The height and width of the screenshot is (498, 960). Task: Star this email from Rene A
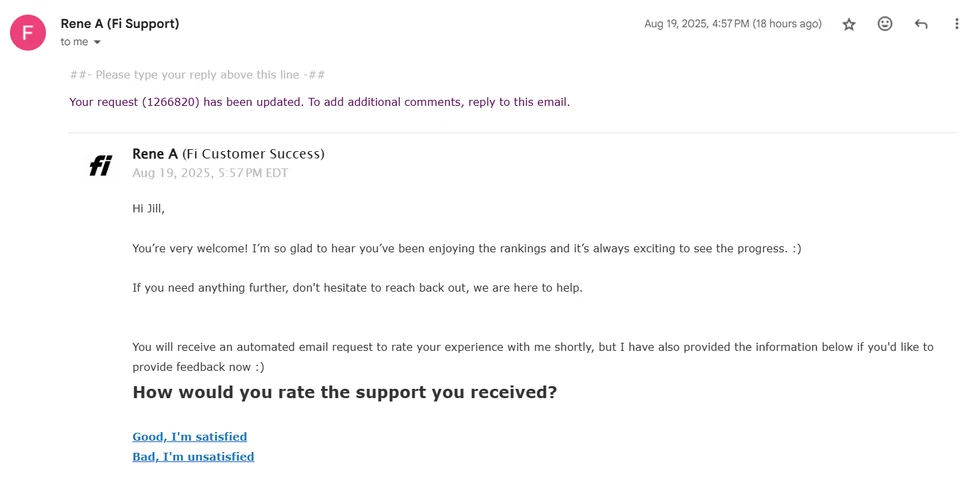[x=849, y=24]
